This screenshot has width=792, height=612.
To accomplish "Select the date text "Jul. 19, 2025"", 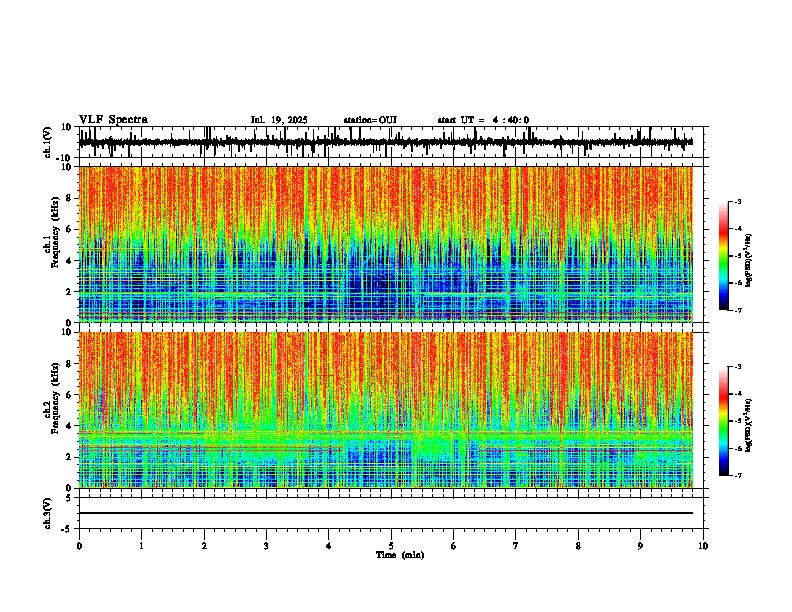I will tap(279, 120).
